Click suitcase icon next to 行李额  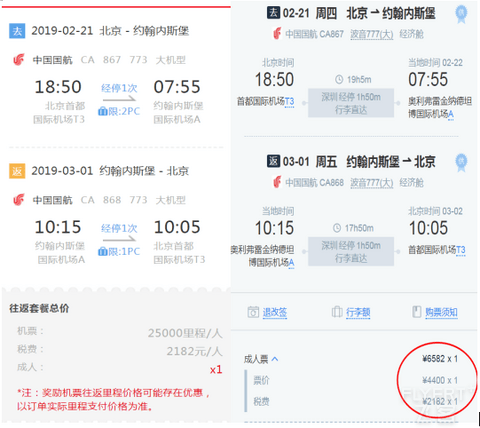click(x=337, y=312)
